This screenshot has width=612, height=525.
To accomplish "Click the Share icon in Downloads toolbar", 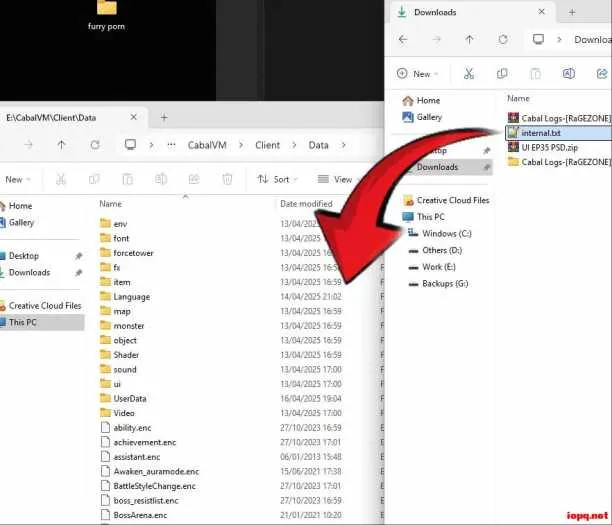I will pyautogui.click(x=602, y=73).
